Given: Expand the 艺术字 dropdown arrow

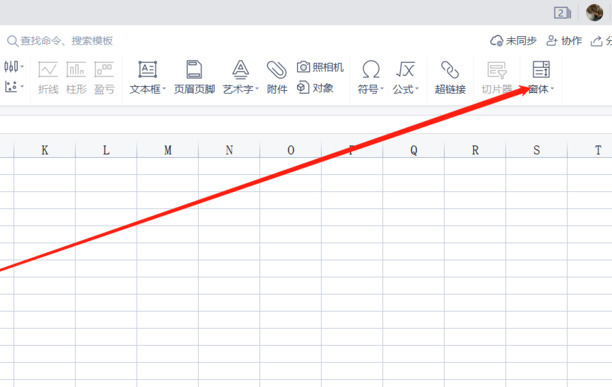Looking at the screenshot, I should tap(257, 89).
